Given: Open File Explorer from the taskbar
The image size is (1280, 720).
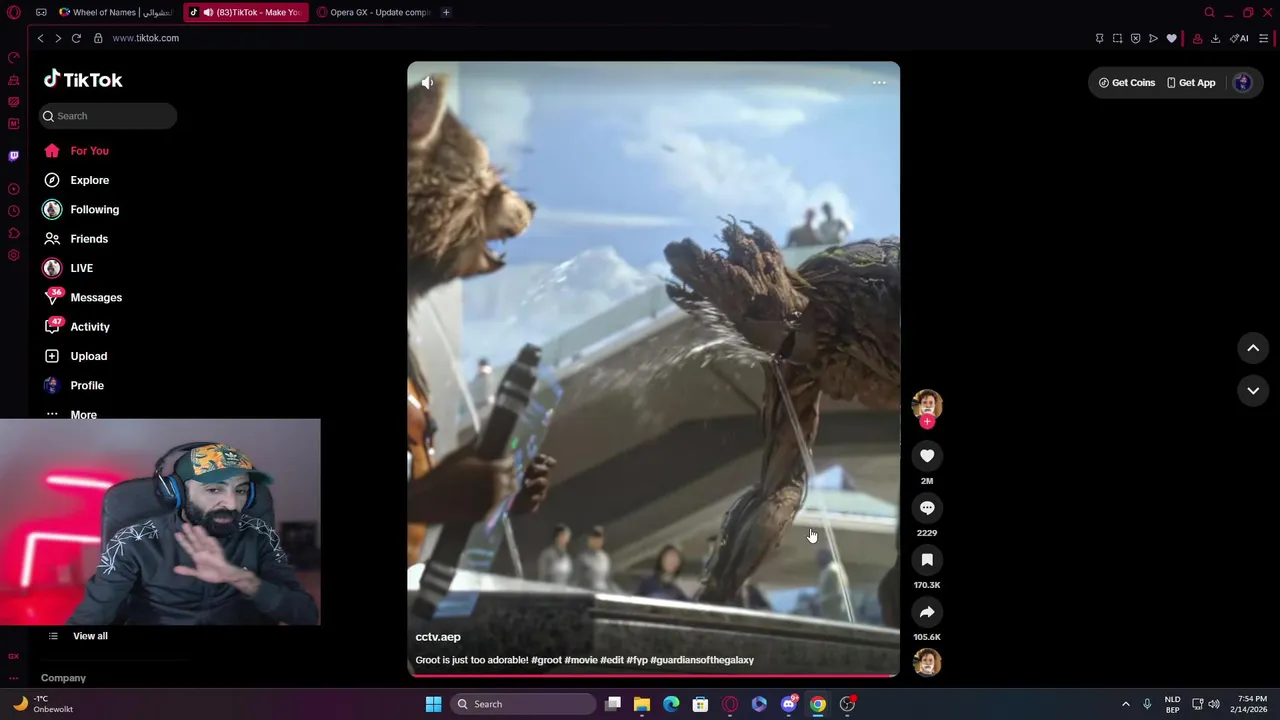Looking at the screenshot, I should point(642,704).
